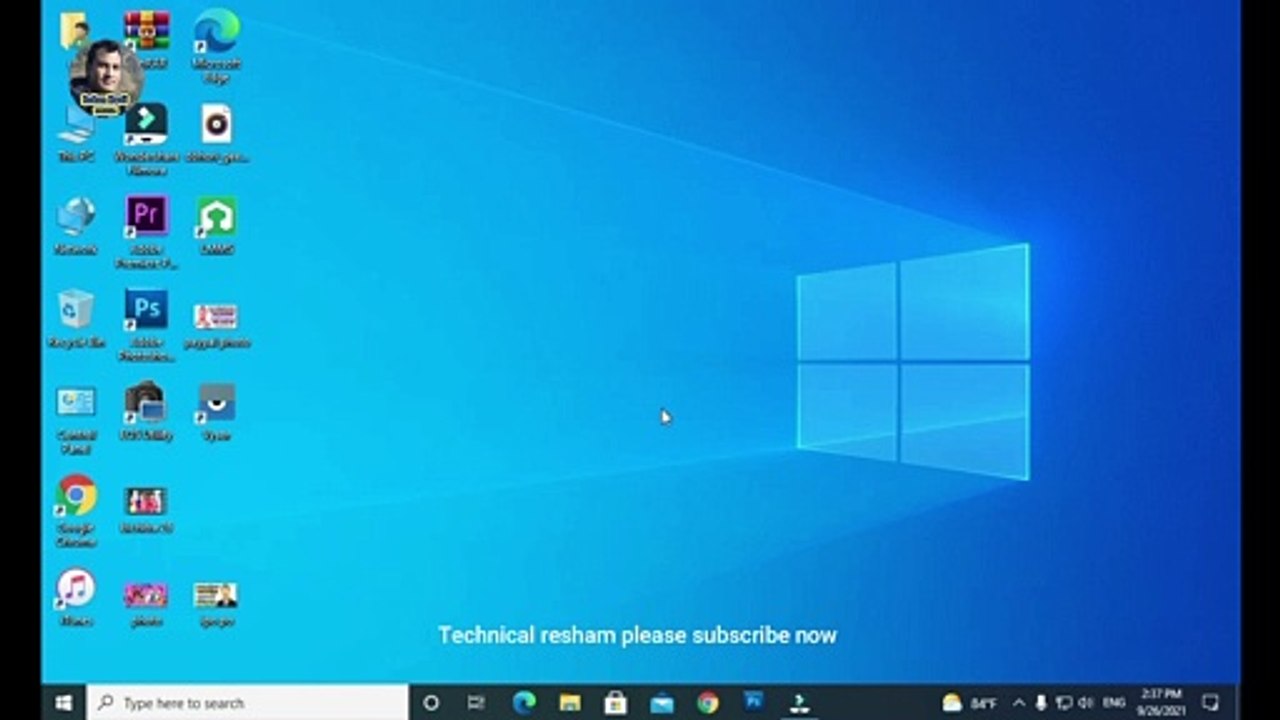Expand the hidden system tray icons

(1019, 703)
